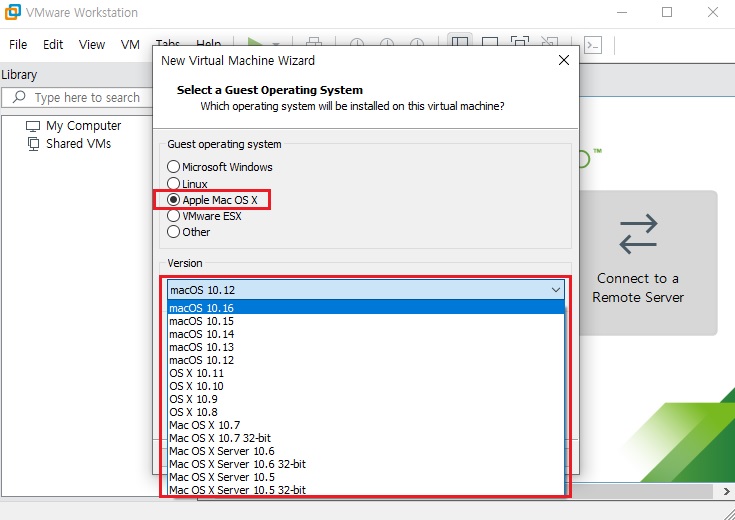Click the Console view toolbar icon
This screenshot has height=520, width=735.
click(593, 45)
